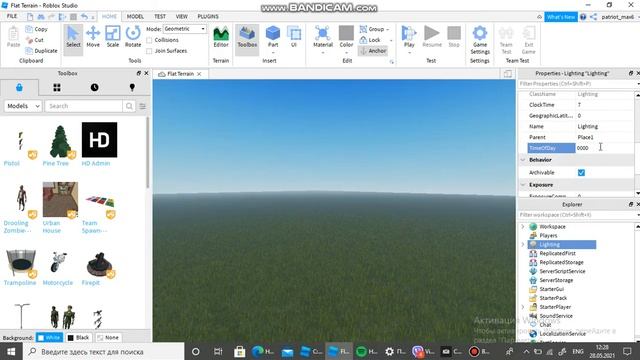
Task: Expand the Workspace tree node
Action: [523, 227]
